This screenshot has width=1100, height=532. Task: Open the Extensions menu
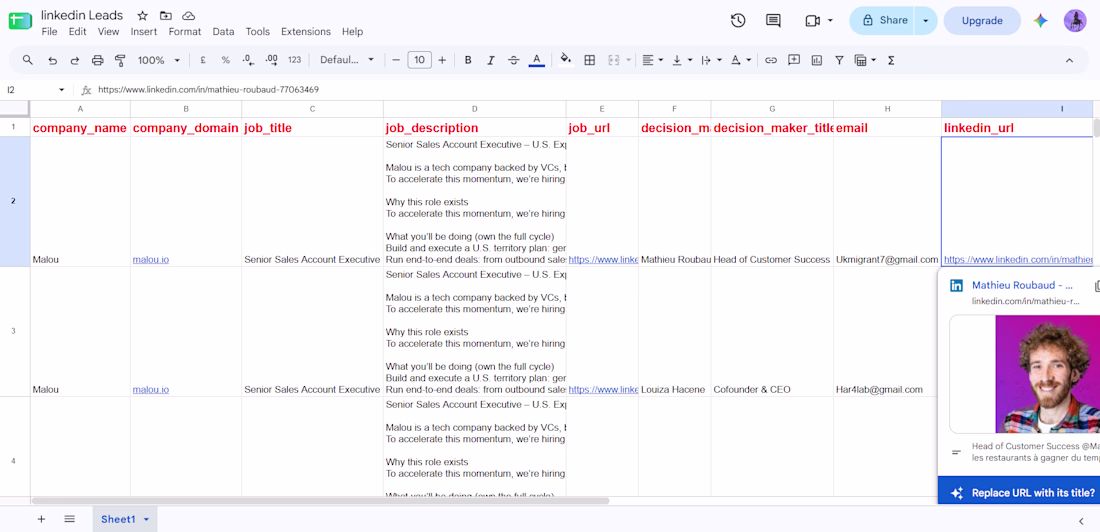(306, 32)
